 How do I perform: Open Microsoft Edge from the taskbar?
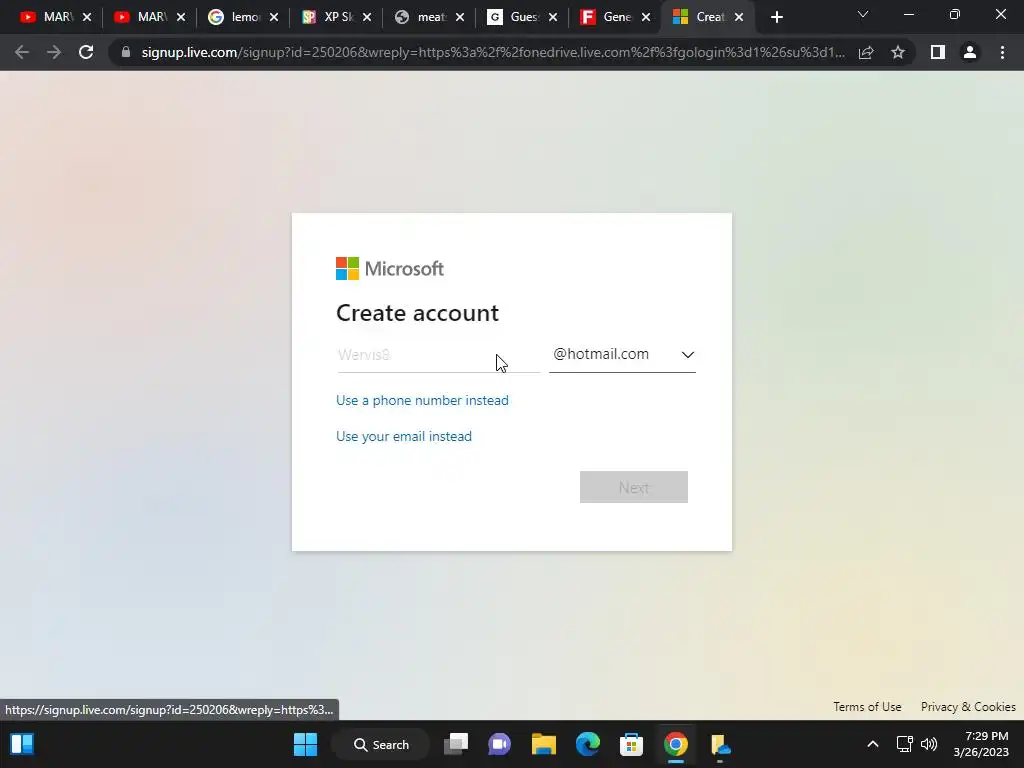point(588,744)
